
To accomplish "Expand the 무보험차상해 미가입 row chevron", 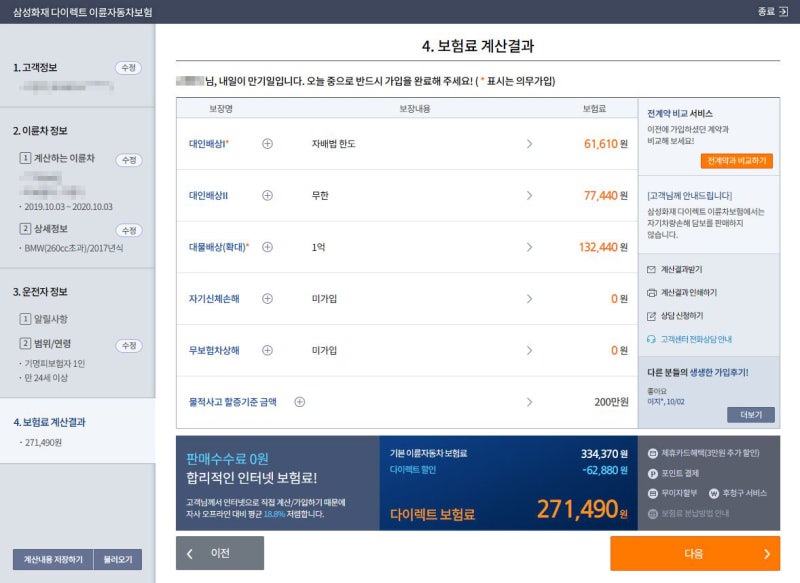I will point(529,350).
